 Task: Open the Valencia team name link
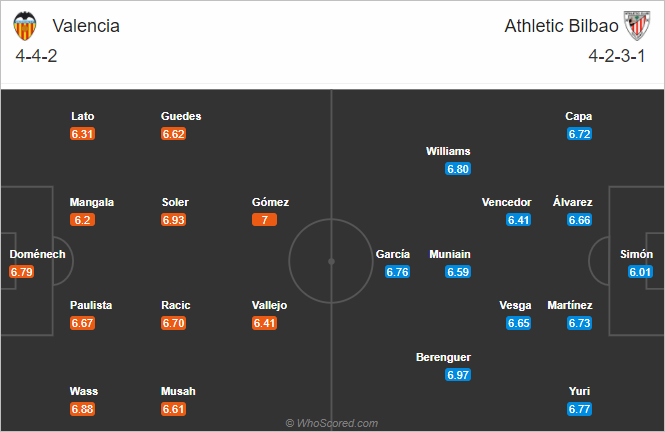tap(86, 26)
